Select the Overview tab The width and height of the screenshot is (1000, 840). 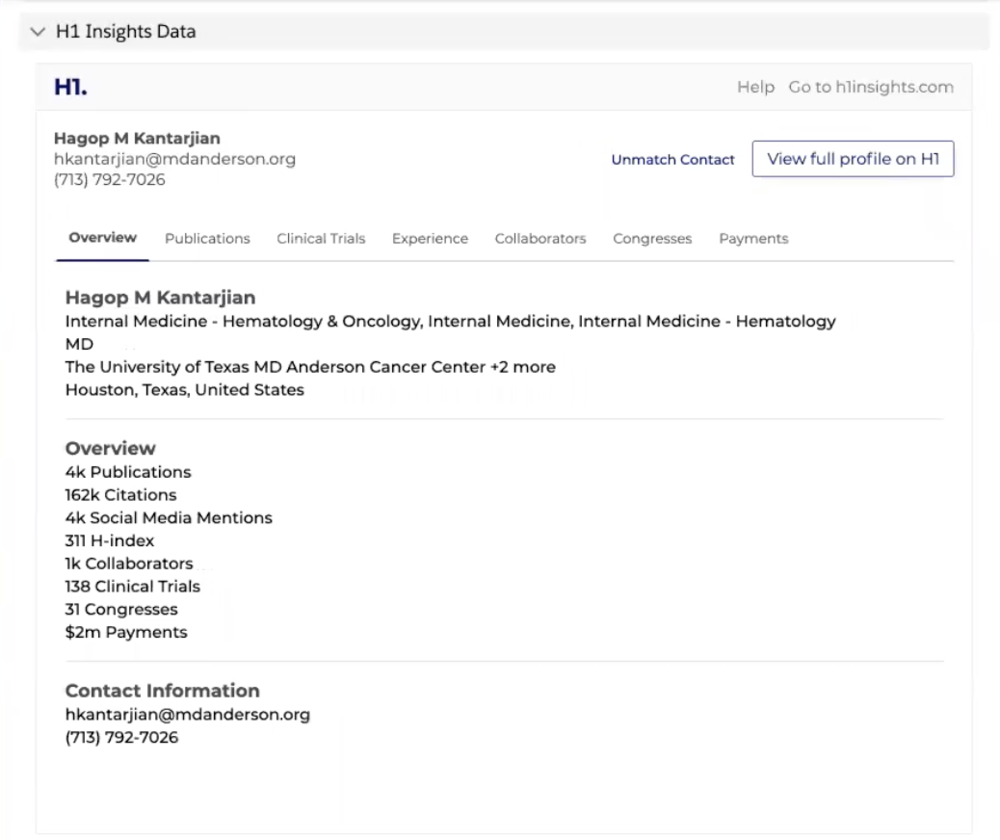(103, 238)
